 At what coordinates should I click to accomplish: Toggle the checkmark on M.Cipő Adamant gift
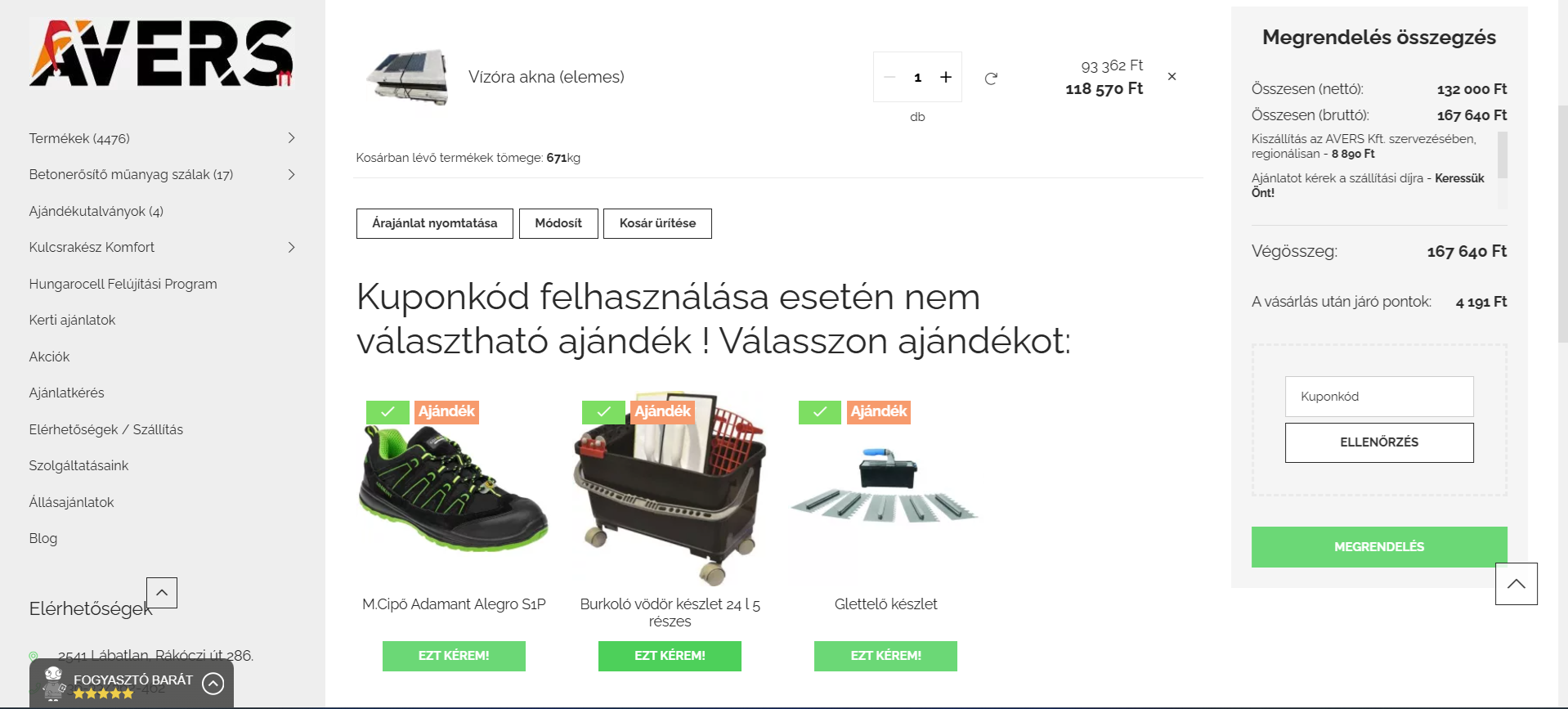tap(388, 412)
